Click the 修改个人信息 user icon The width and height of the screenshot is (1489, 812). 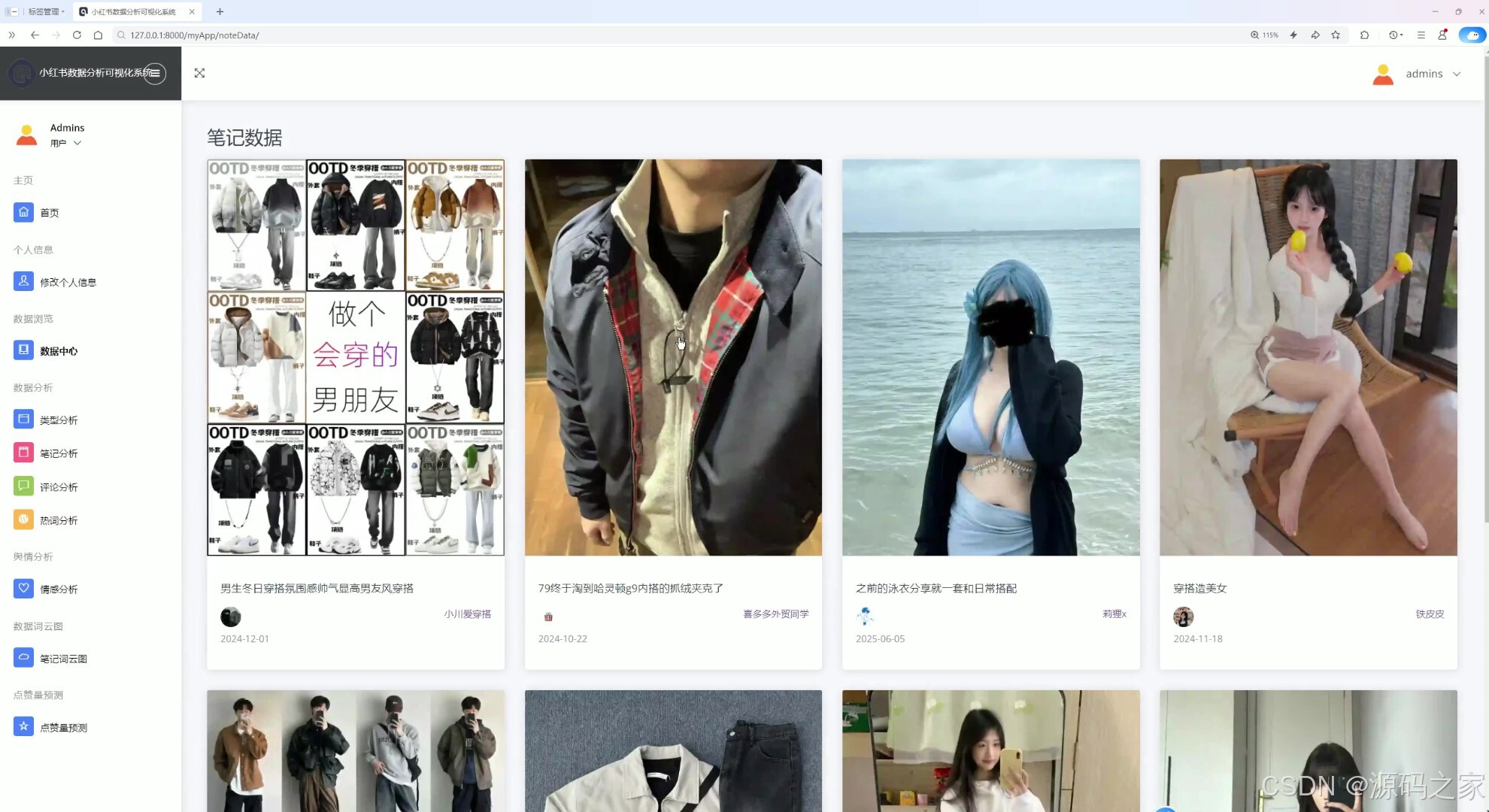23,281
